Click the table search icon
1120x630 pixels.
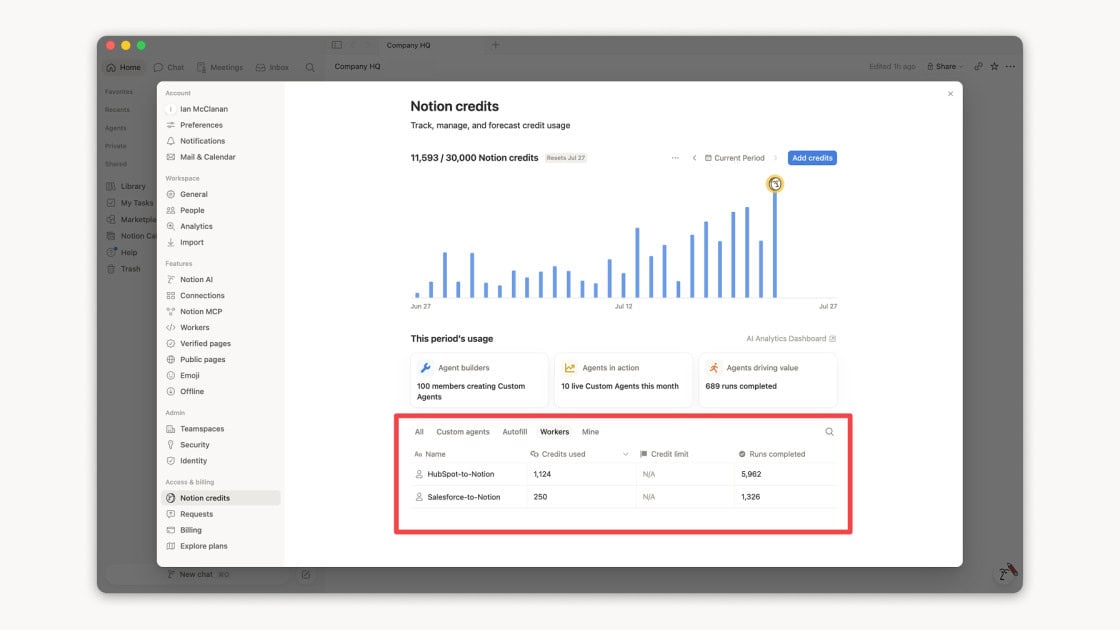coord(829,432)
